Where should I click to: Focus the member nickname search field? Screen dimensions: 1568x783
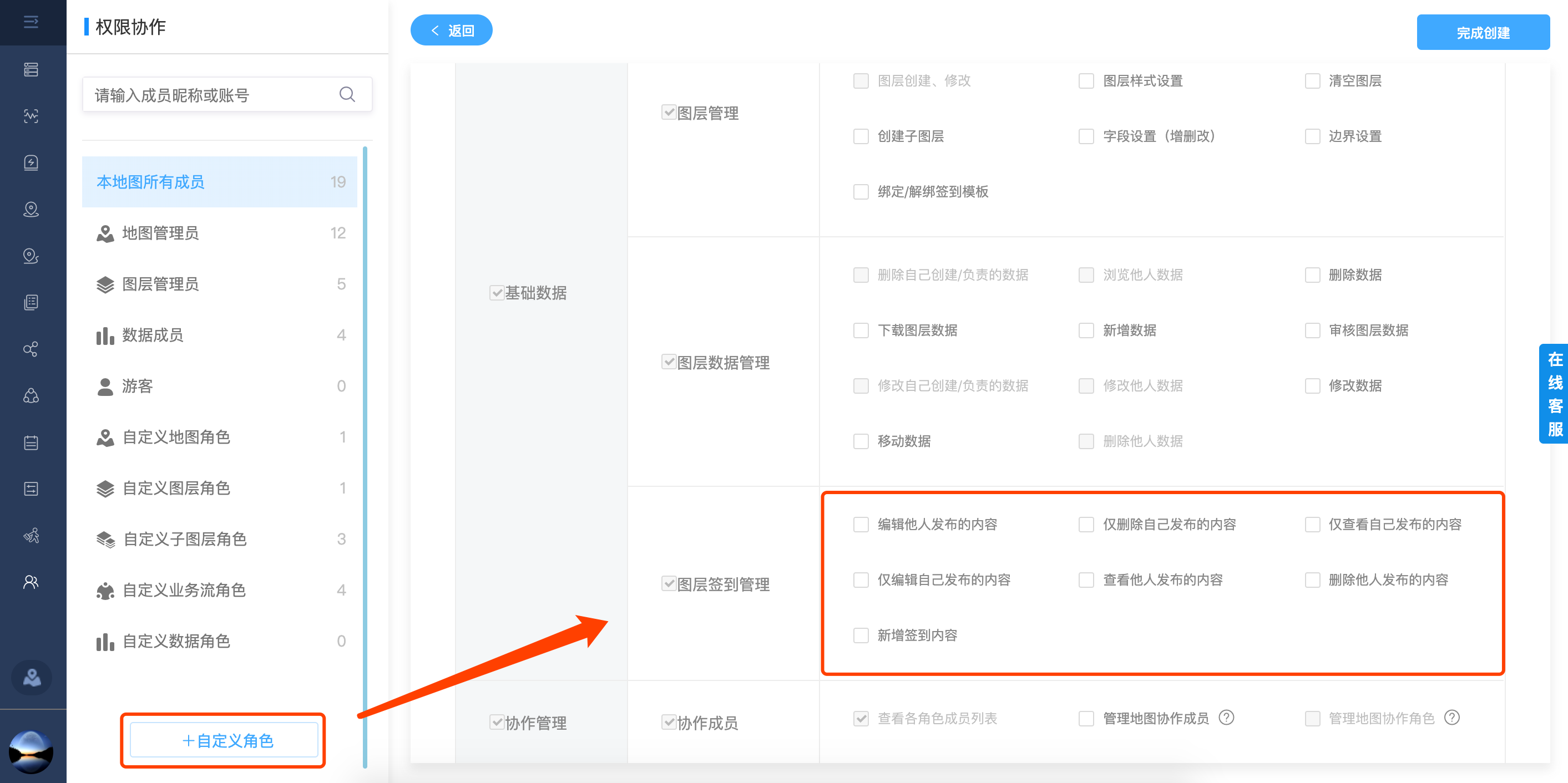[227, 94]
